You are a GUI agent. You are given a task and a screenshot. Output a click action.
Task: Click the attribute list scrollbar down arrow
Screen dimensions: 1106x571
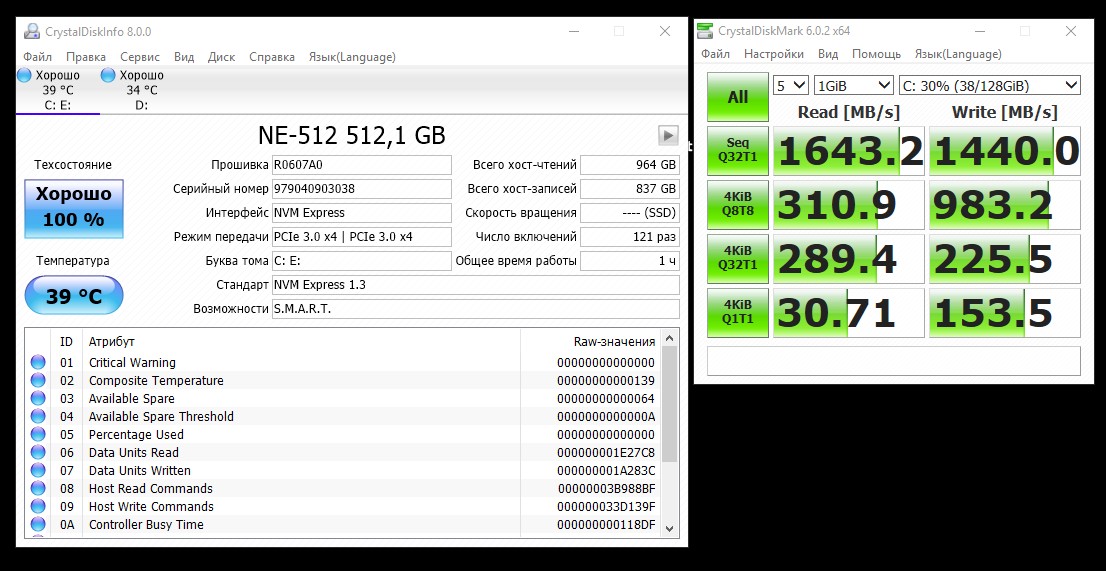pyautogui.click(x=669, y=528)
